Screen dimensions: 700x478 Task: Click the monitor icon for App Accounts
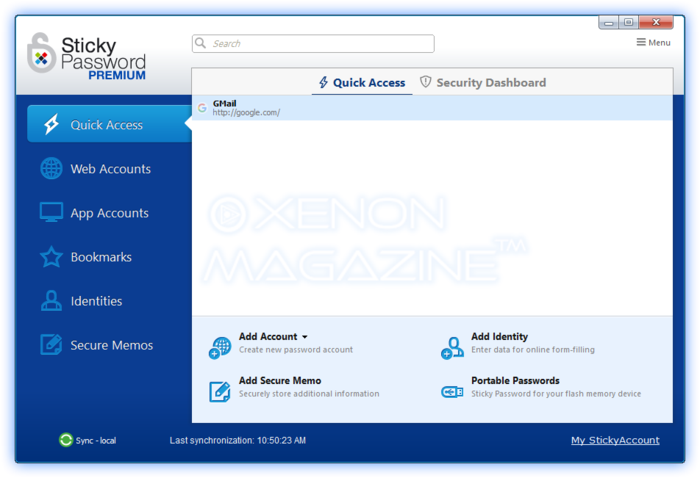(x=51, y=212)
